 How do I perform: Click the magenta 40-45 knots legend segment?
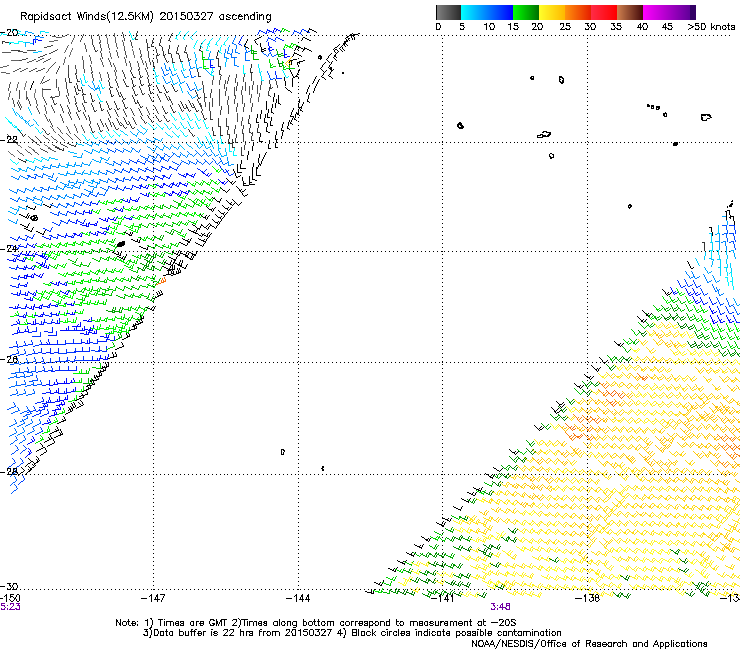tap(656, 12)
